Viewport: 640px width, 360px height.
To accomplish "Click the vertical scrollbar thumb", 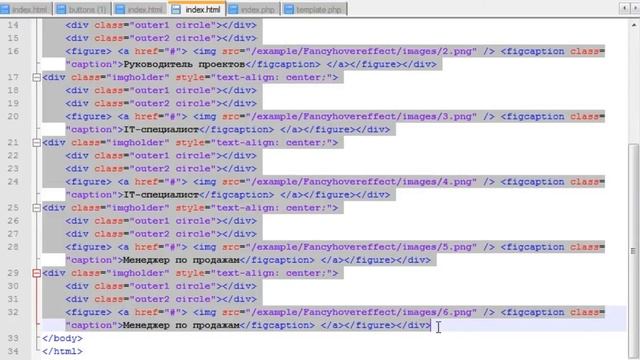I will [x=634, y=250].
